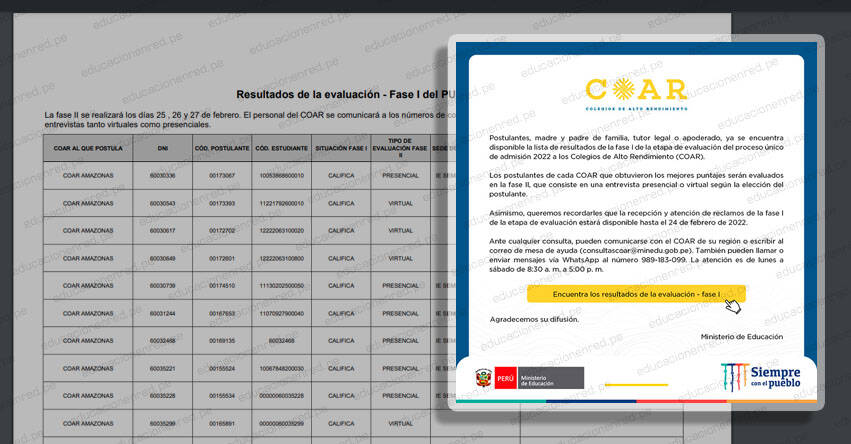851x444 pixels.
Task: Click COAR AMAZONAS in the DNI 60030617 row
Action: click(x=88, y=231)
